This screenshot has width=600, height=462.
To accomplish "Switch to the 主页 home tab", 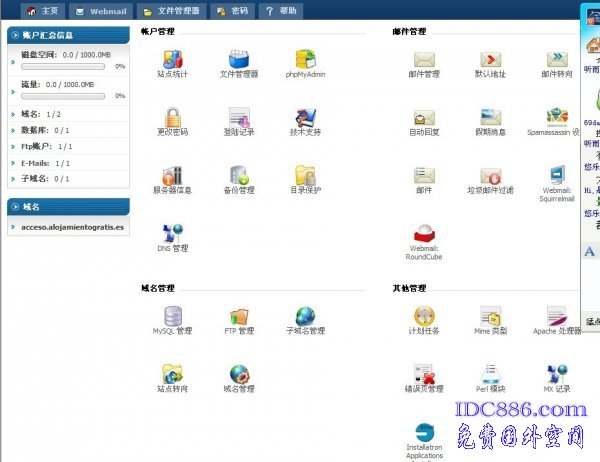I will point(41,11).
